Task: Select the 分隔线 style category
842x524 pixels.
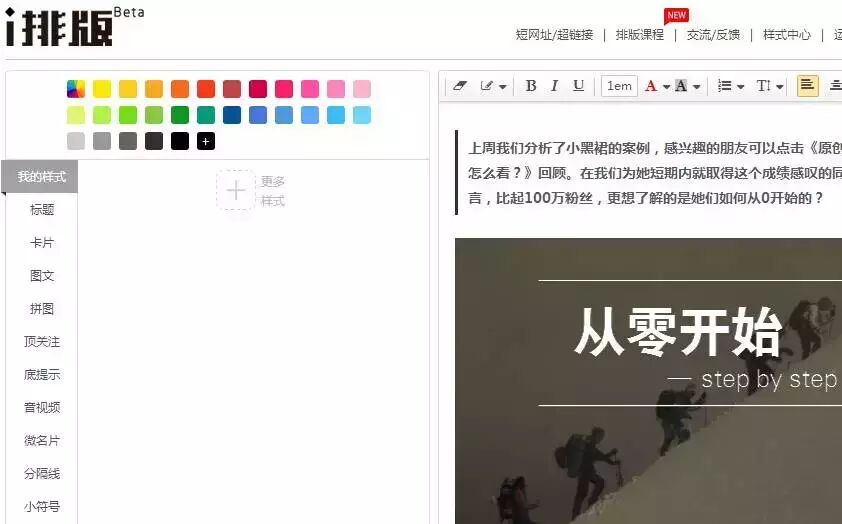Action: pos(42,474)
